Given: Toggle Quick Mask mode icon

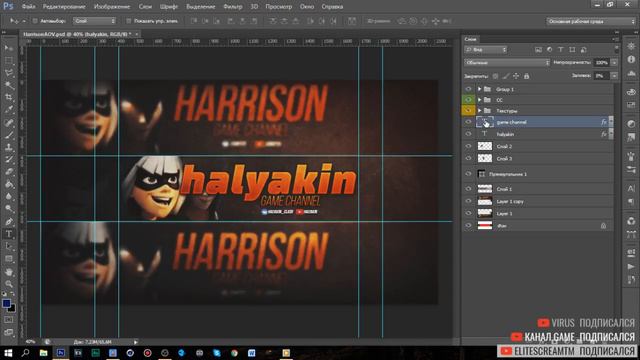Looking at the screenshot, I should click(x=9, y=320).
